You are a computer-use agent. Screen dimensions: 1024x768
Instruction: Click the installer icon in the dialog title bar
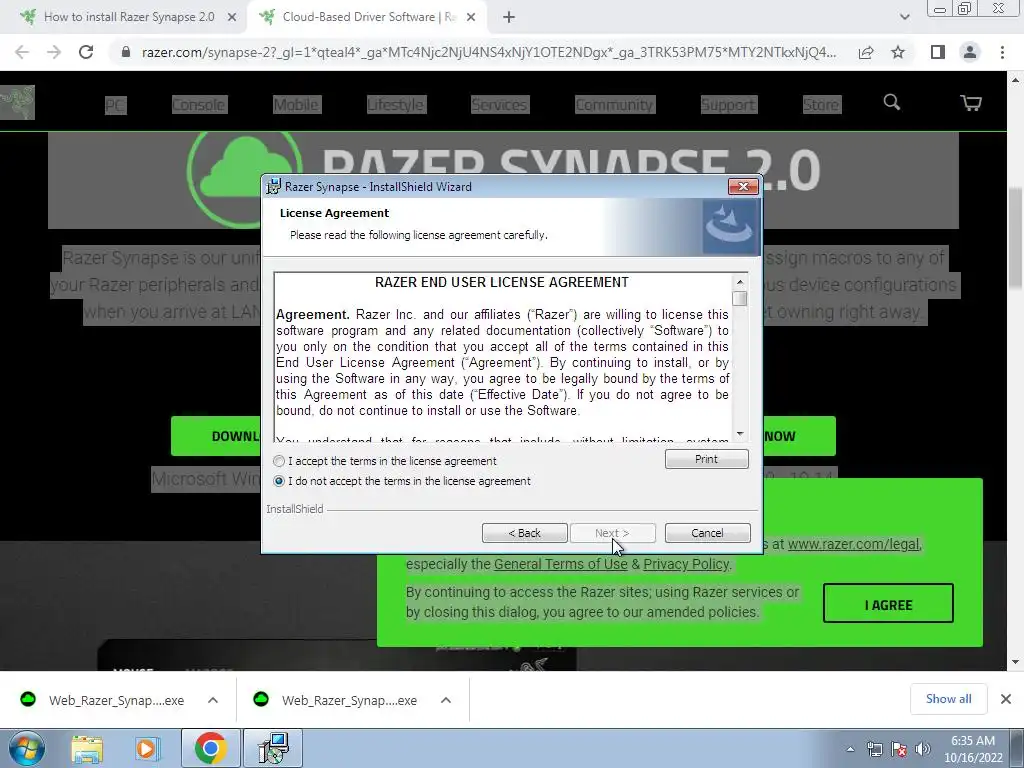(274, 187)
